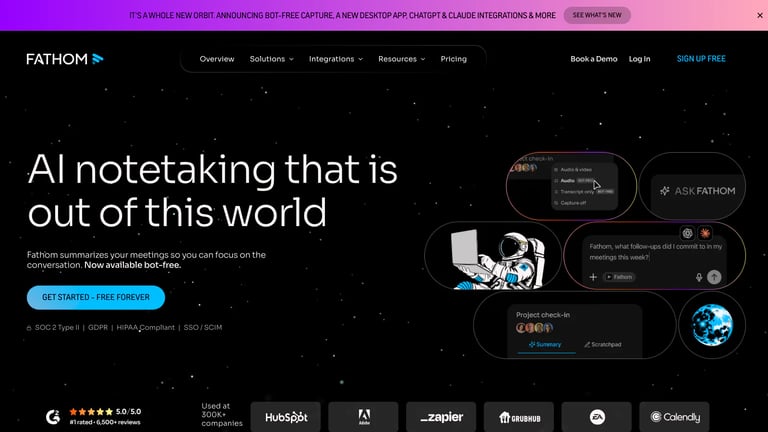Click the lock icon beside SOC 2
Screen dimensions: 768x432
pyautogui.click(x=29, y=328)
